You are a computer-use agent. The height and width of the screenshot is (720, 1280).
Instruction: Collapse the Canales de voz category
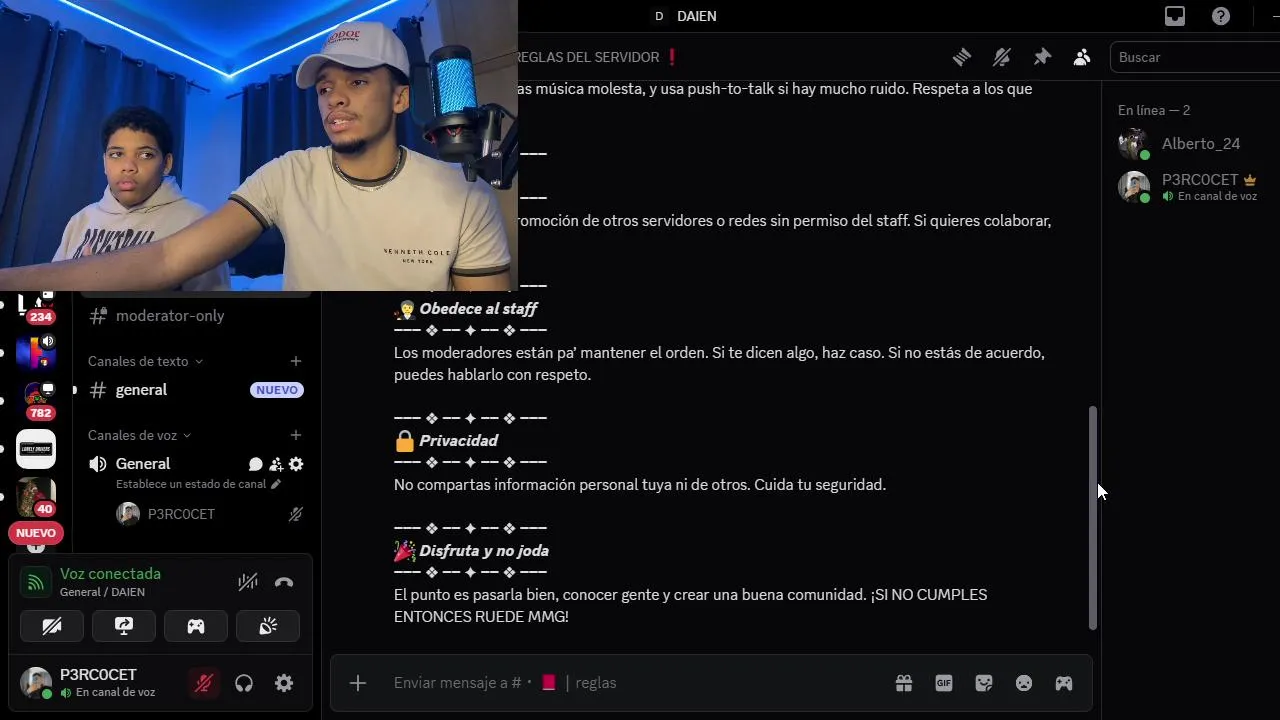139,435
